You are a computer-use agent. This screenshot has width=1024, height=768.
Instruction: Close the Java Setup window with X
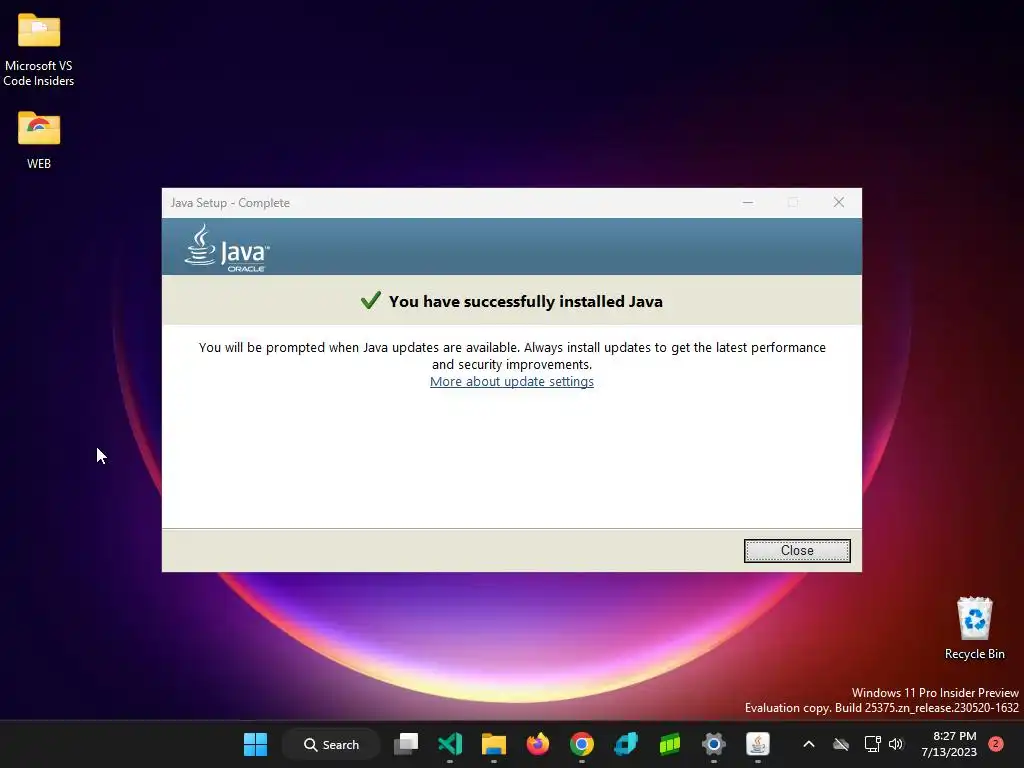click(839, 202)
